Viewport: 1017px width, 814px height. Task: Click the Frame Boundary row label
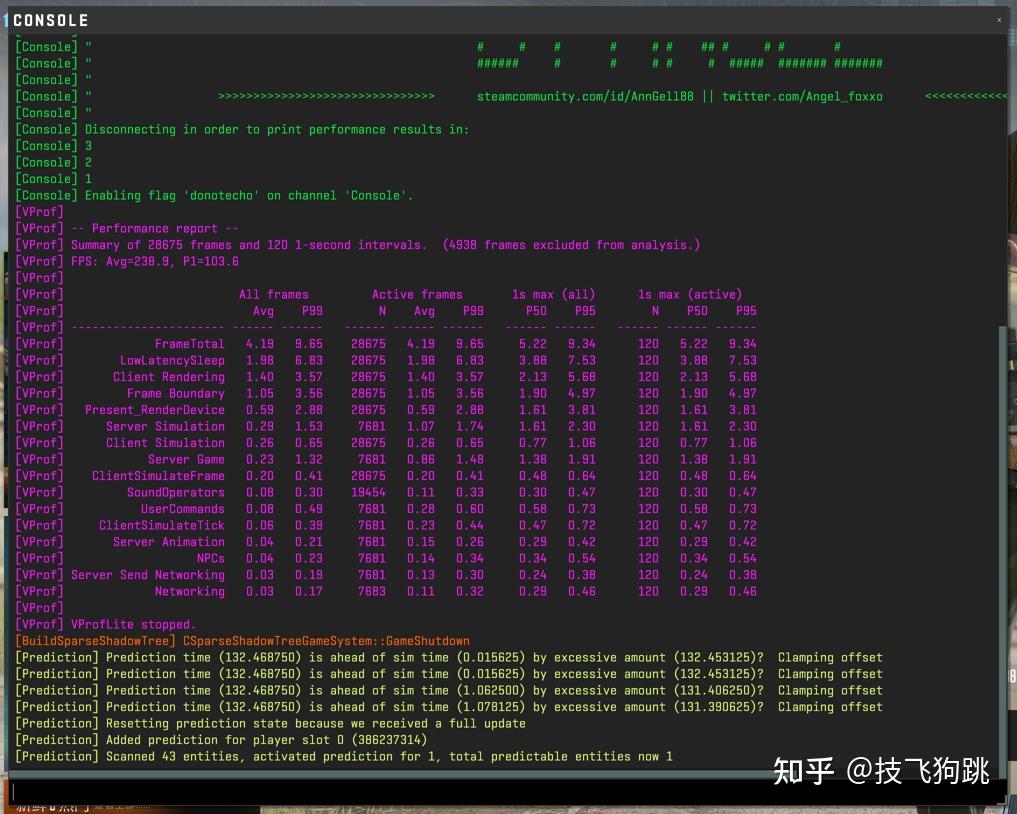(176, 393)
